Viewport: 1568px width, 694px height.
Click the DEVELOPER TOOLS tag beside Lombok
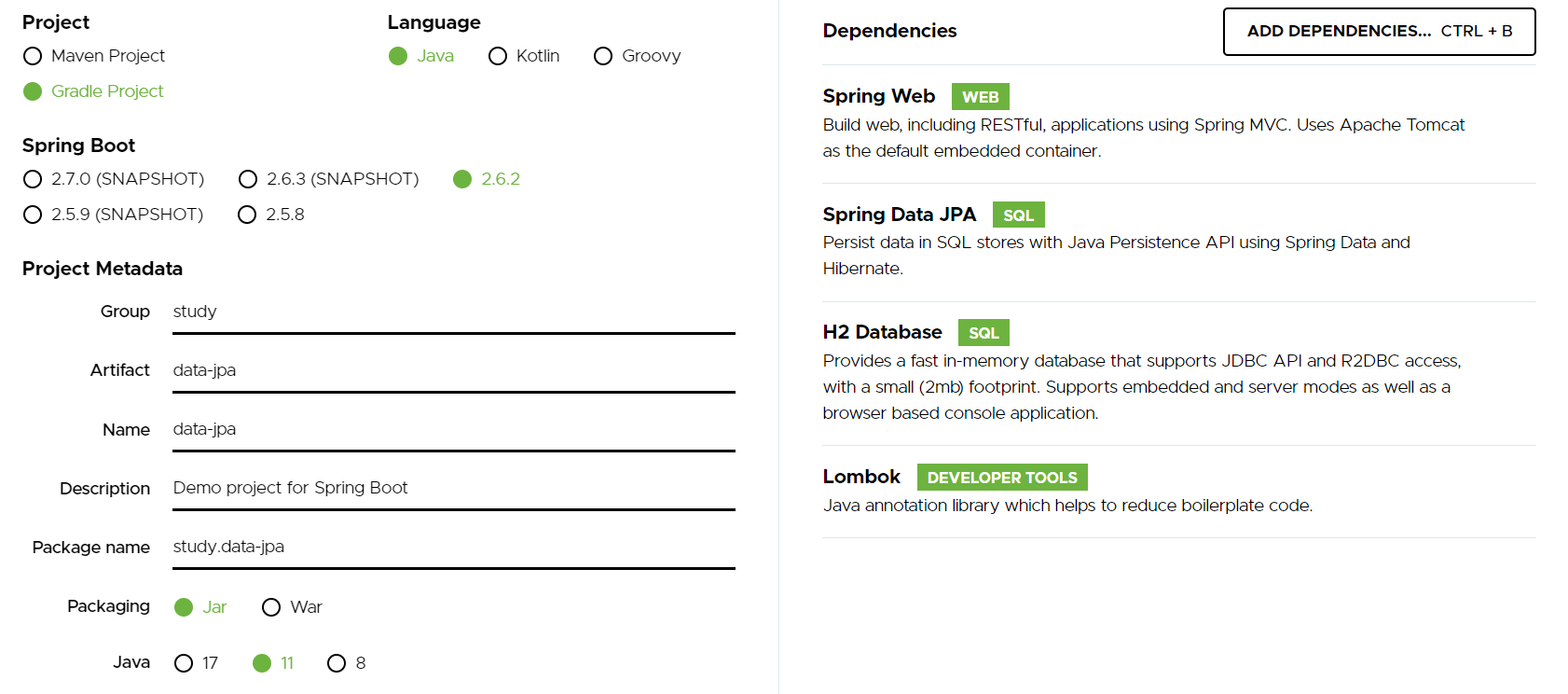click(x=1002, y=478)
